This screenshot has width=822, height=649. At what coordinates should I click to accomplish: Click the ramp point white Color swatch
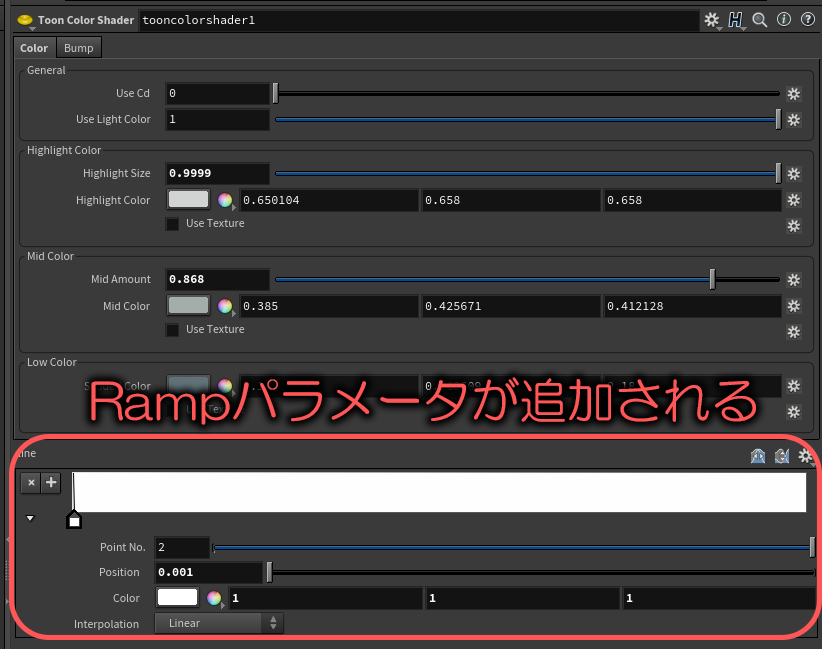tap(177, 598)
